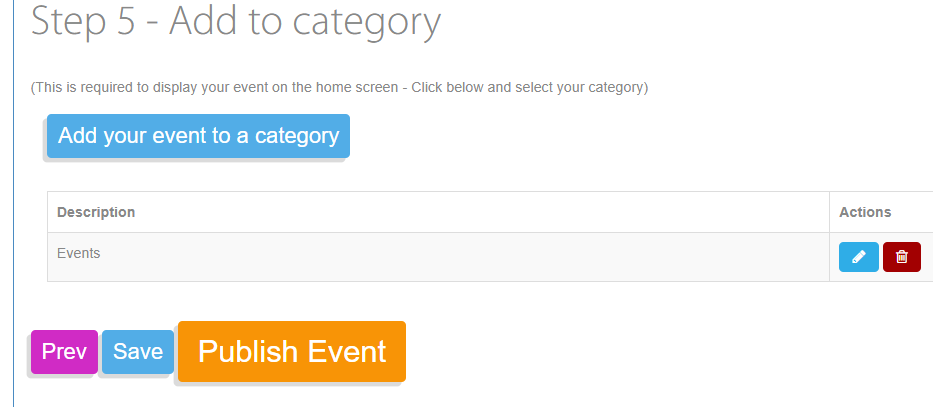Click the vertical blue line at left edge
Viewport: 933px width, 407px height.
[13, 204]
